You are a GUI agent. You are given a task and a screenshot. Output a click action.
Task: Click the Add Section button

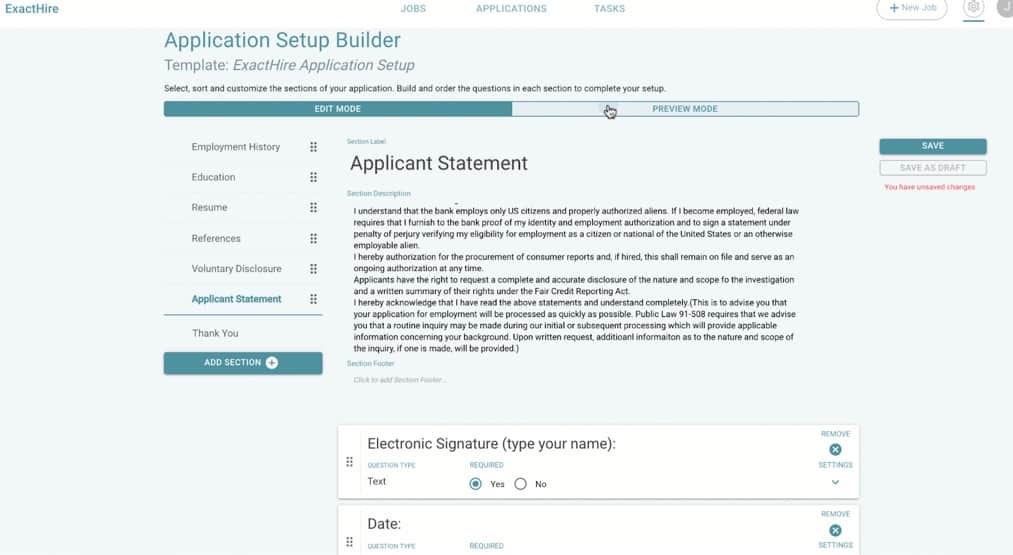pyautogui.click(x=243, y=363)
